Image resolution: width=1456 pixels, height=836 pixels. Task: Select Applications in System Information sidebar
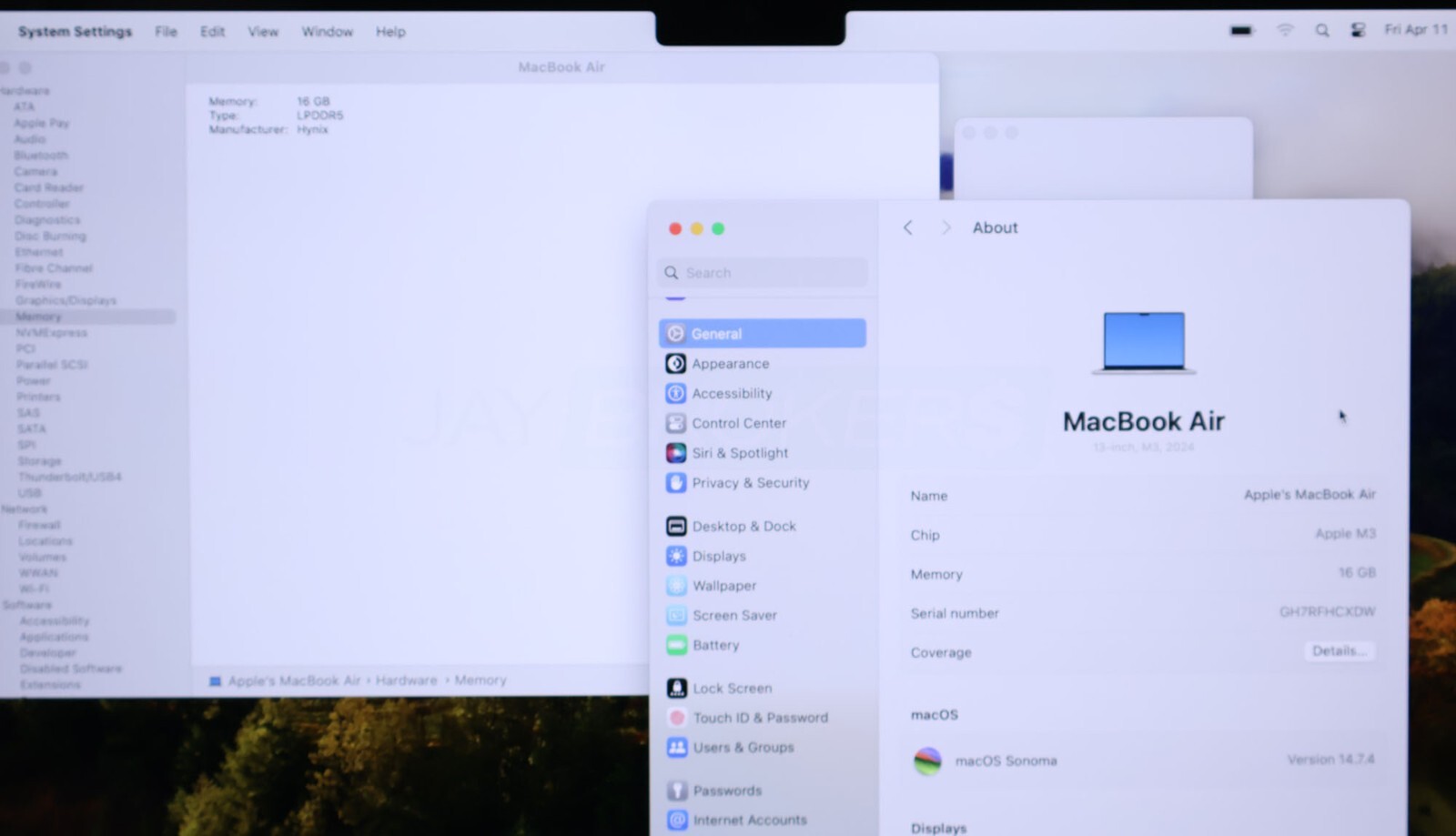(55, 637)
